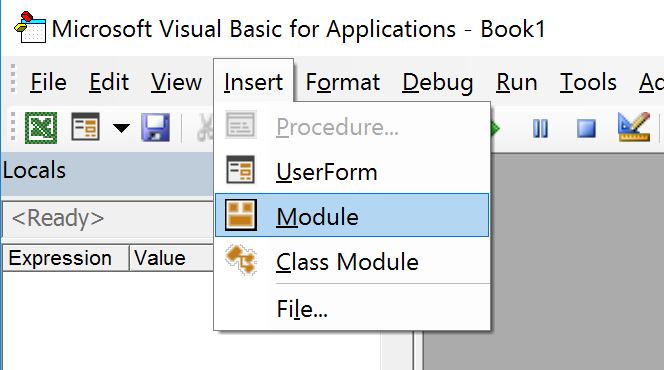Click the Class Module icon in menu
664x370 pixels.
click(241, 260)
